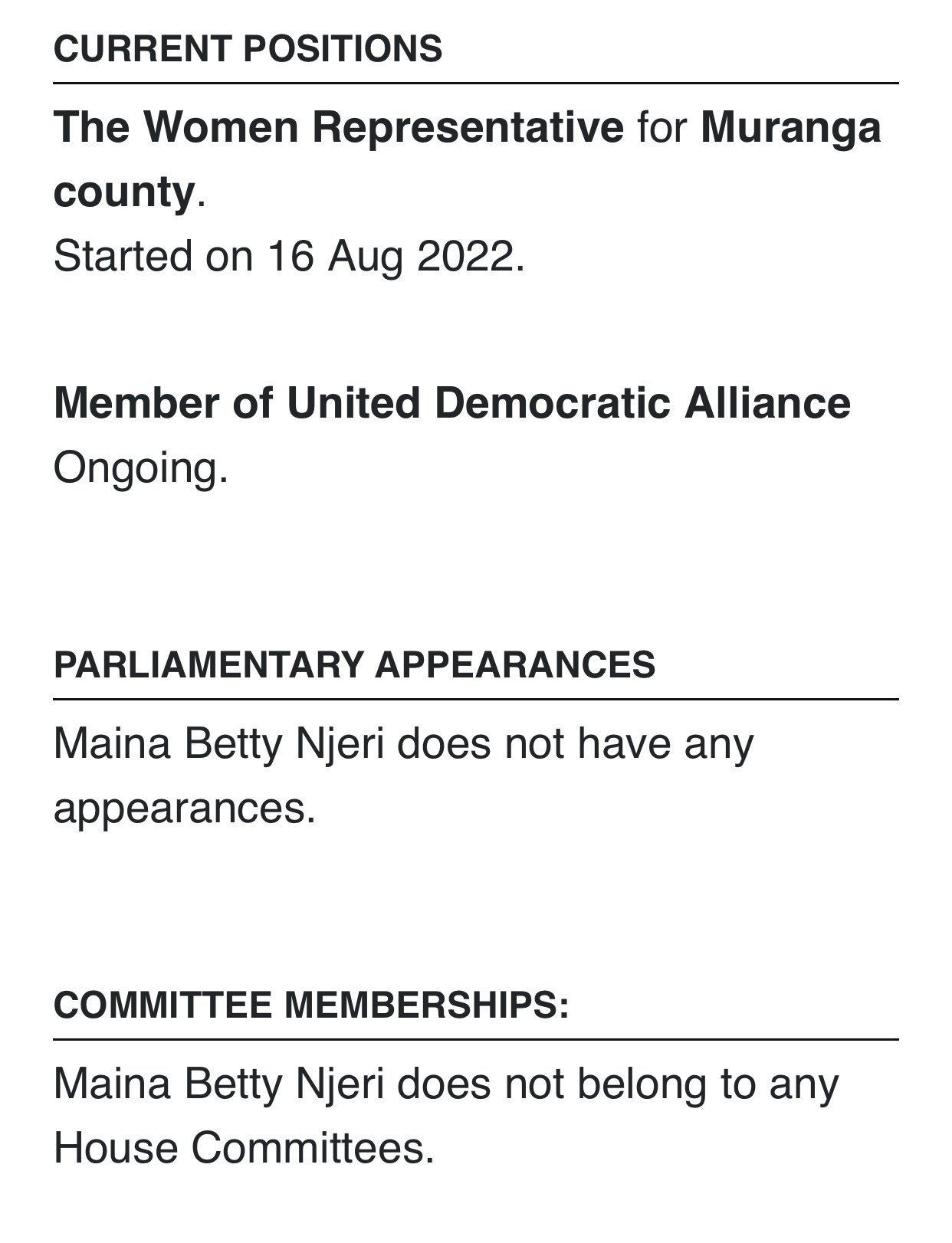
Task: Open the United Democratic Alliance link
Action: point(568,403)
